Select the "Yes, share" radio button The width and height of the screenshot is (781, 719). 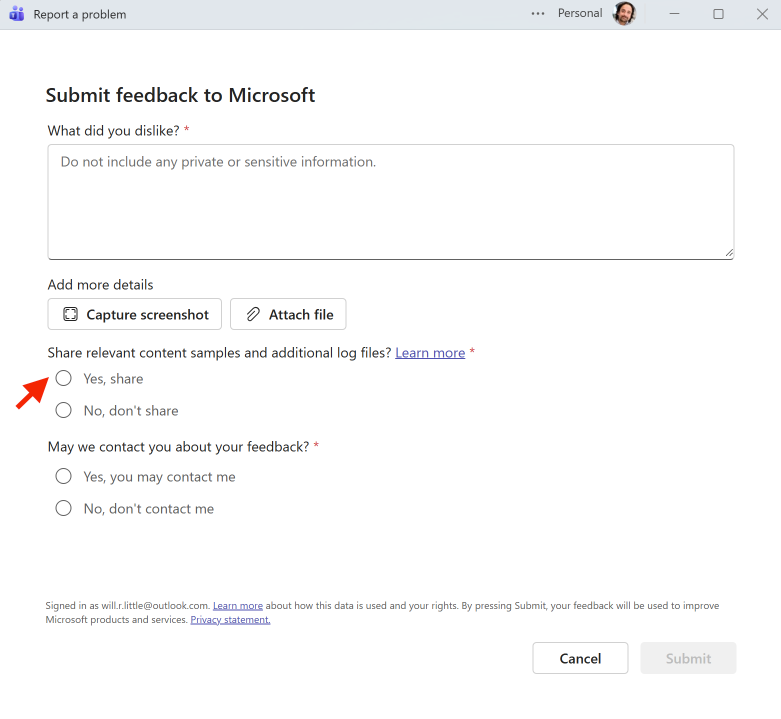tap(64, 379)
